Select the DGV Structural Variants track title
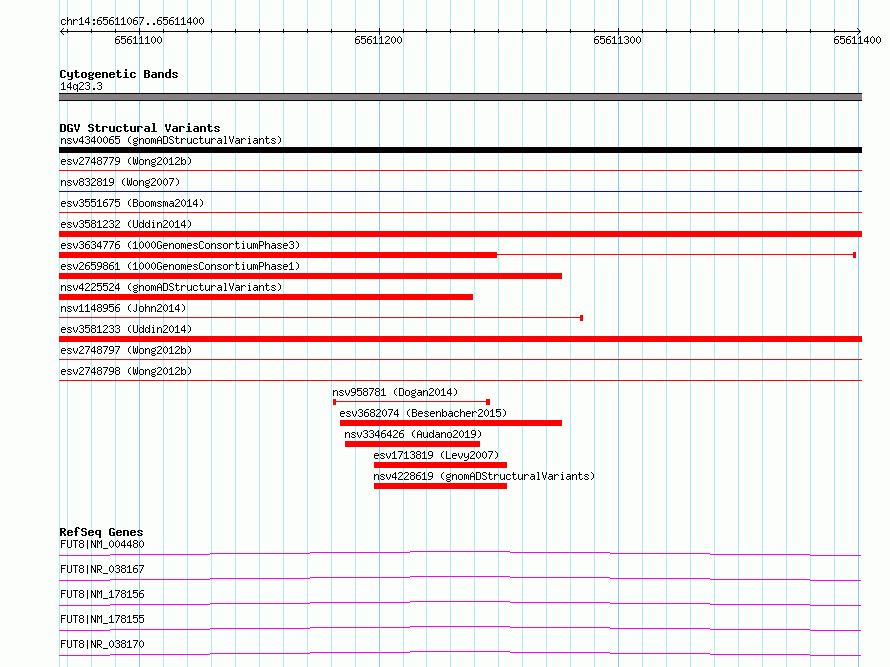The image size is (890, 667). click(x=140, y=128)
